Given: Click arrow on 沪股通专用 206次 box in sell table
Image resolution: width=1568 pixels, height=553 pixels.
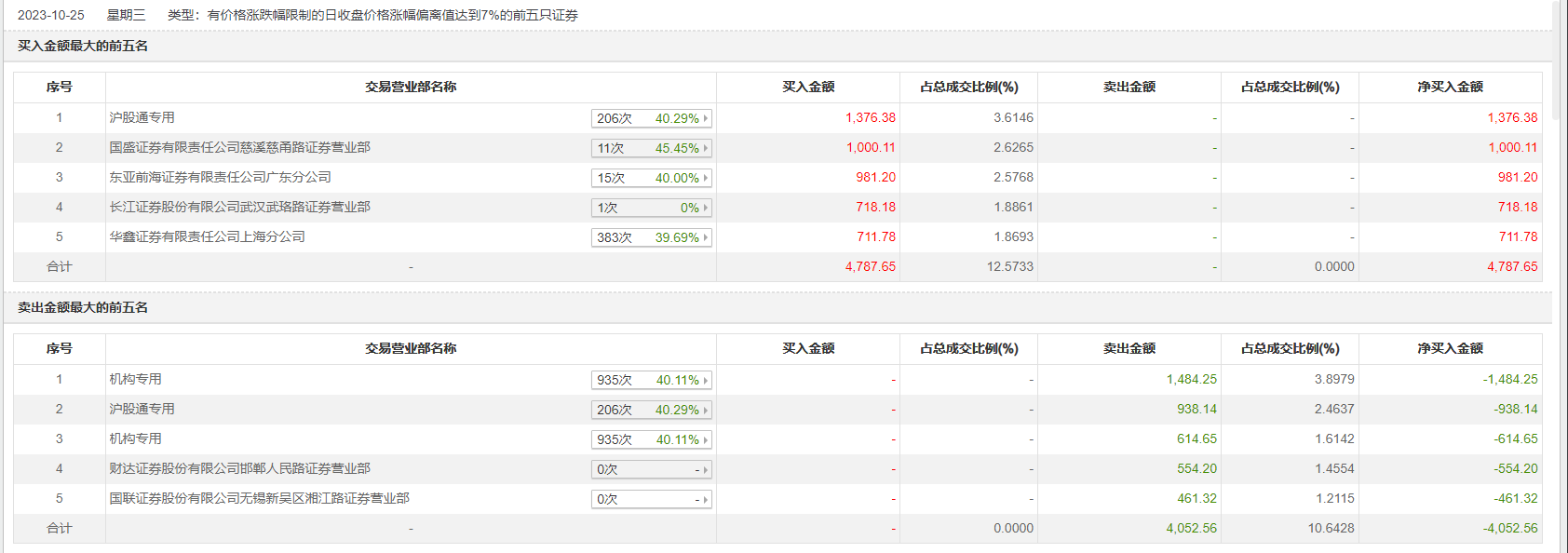Looking at the screenshot, I should pyautogui.click(x=706, y=410).
